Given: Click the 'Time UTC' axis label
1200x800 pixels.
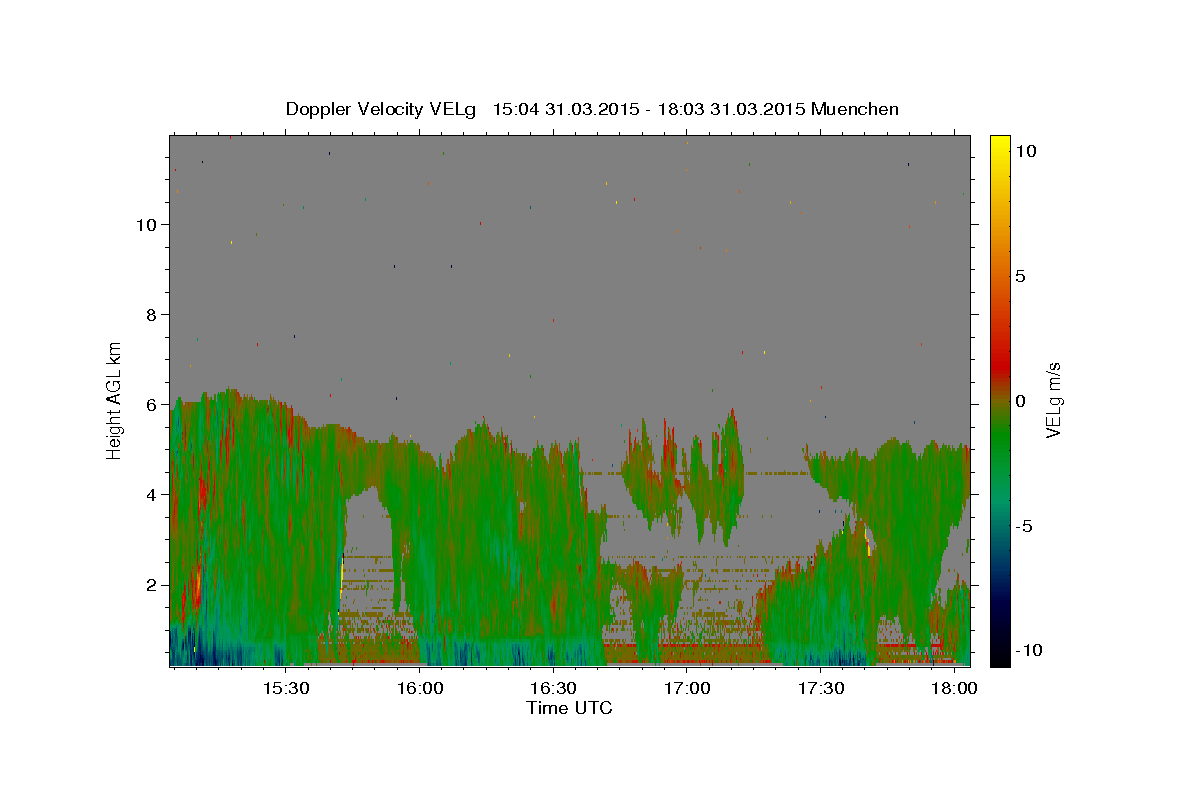Looking at the screenshot, I should coord(569,708).
